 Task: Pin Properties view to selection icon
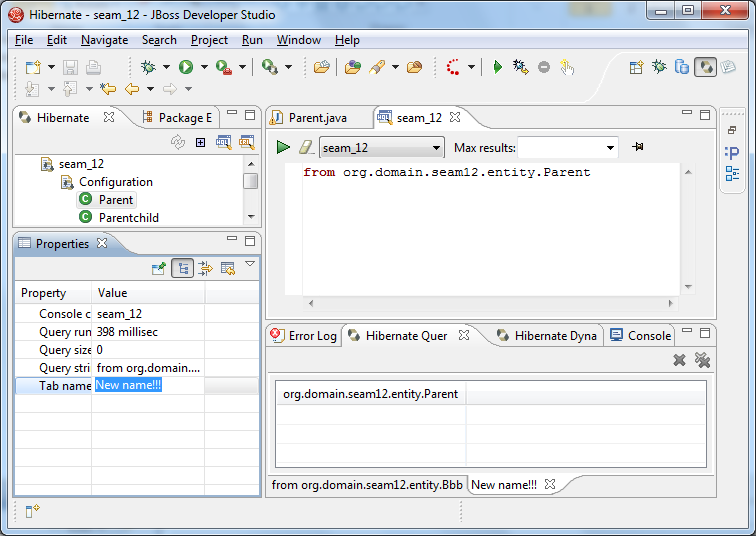coord(159,268)
